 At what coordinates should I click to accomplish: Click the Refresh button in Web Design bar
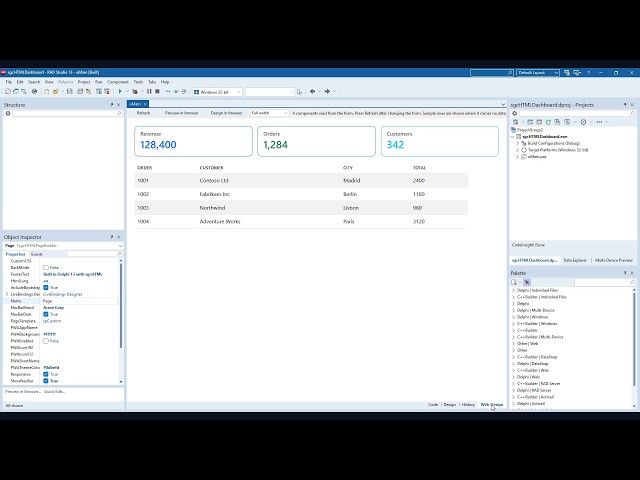point(143,113)
